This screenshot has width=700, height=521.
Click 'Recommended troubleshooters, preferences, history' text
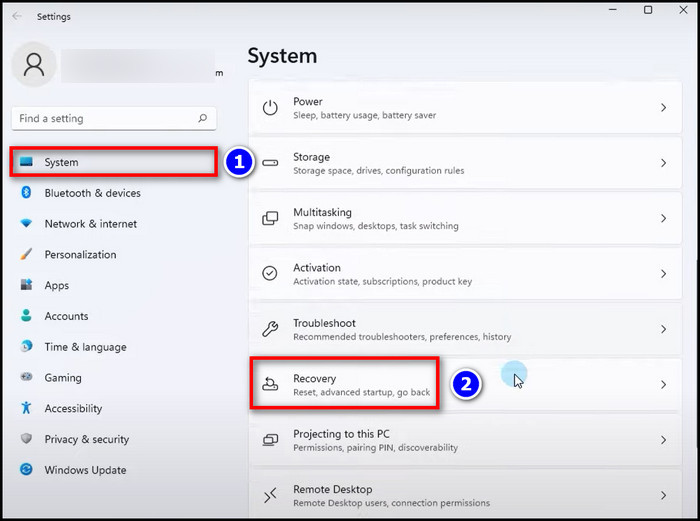tap(402, 337)
